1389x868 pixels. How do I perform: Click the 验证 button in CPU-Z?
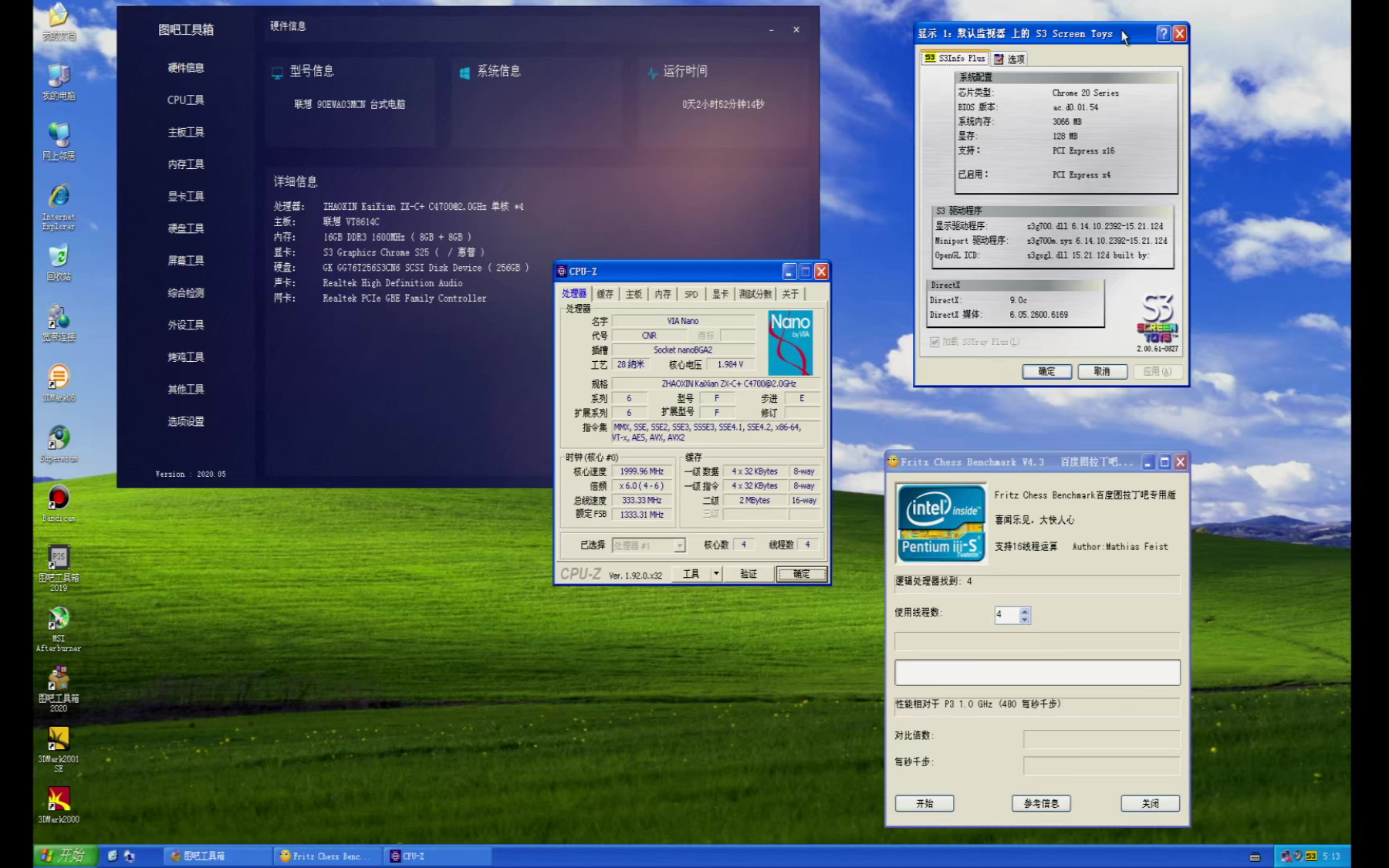pyautogui.click(x=748, y=574)
